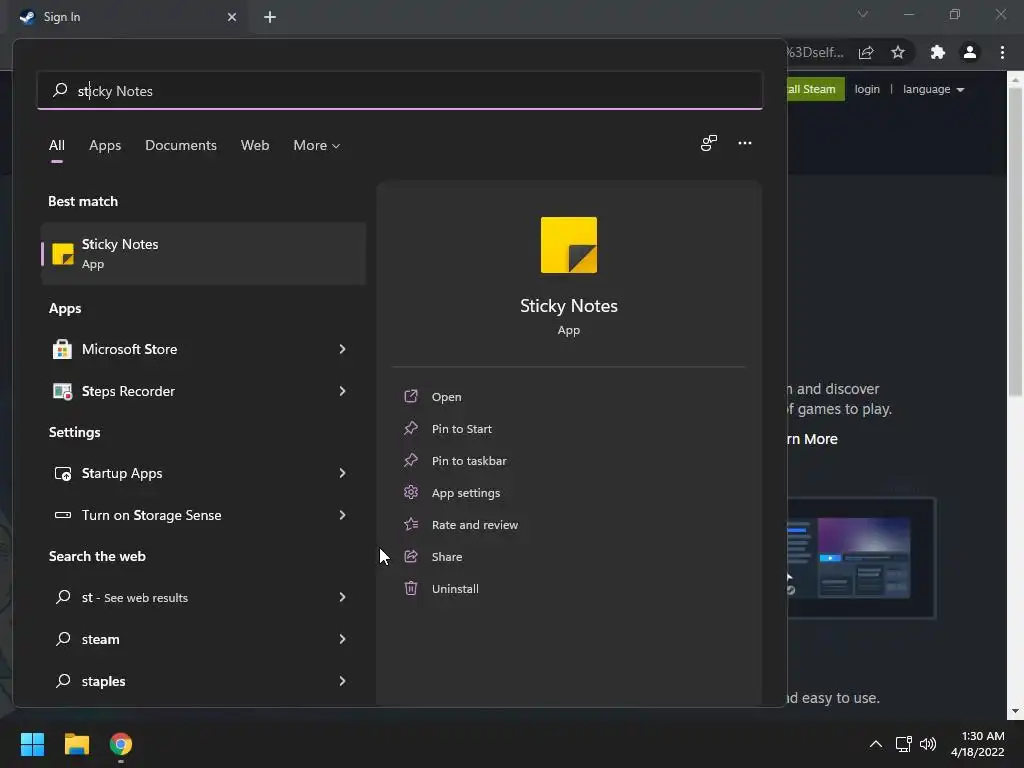Click the Uninstall trash icon
Image resolution: width=1024 pixels, height=768 pixels.
411,588
